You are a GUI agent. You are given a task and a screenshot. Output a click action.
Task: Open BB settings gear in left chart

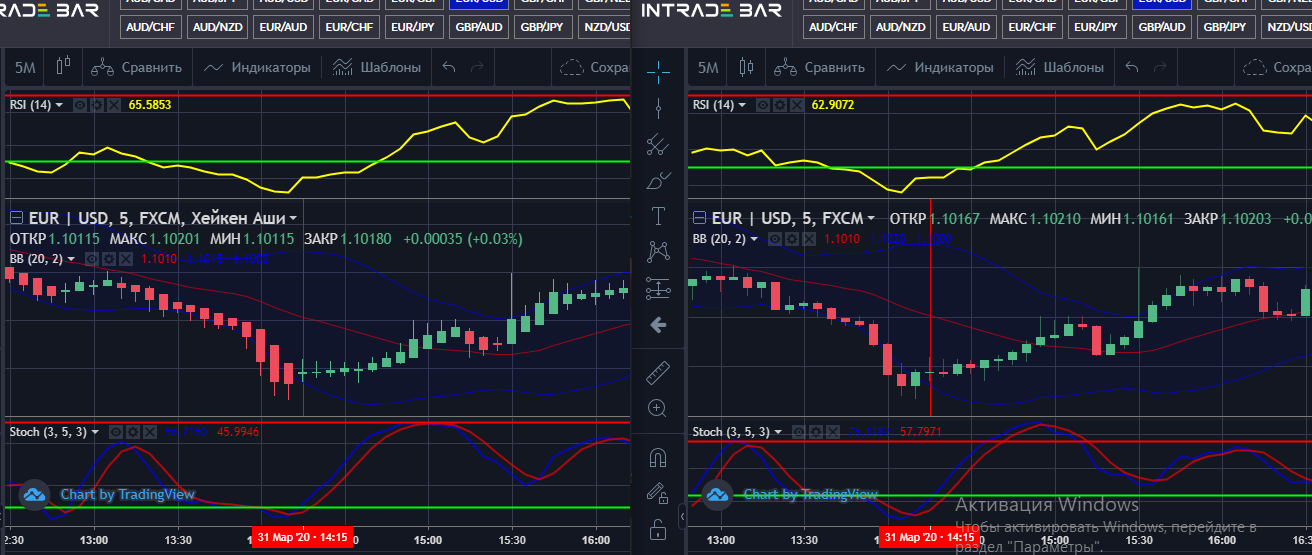[108, 259]
